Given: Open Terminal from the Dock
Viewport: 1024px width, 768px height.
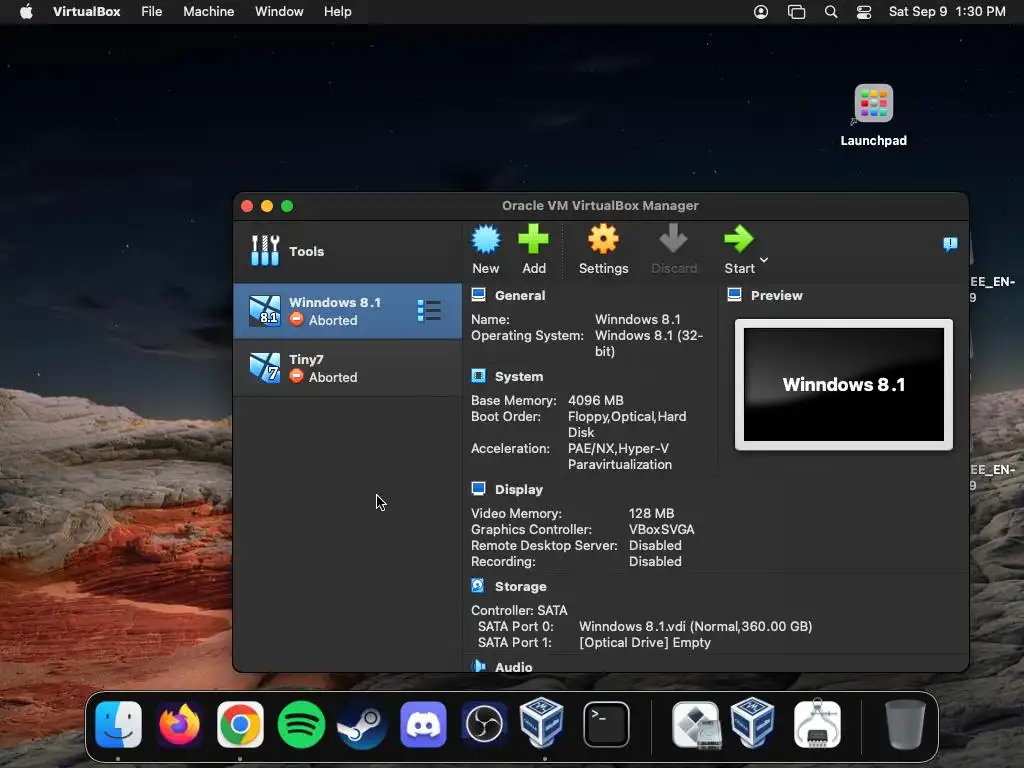Looking at the screenshot, I should pyautogui.click(x=606, y=724).
